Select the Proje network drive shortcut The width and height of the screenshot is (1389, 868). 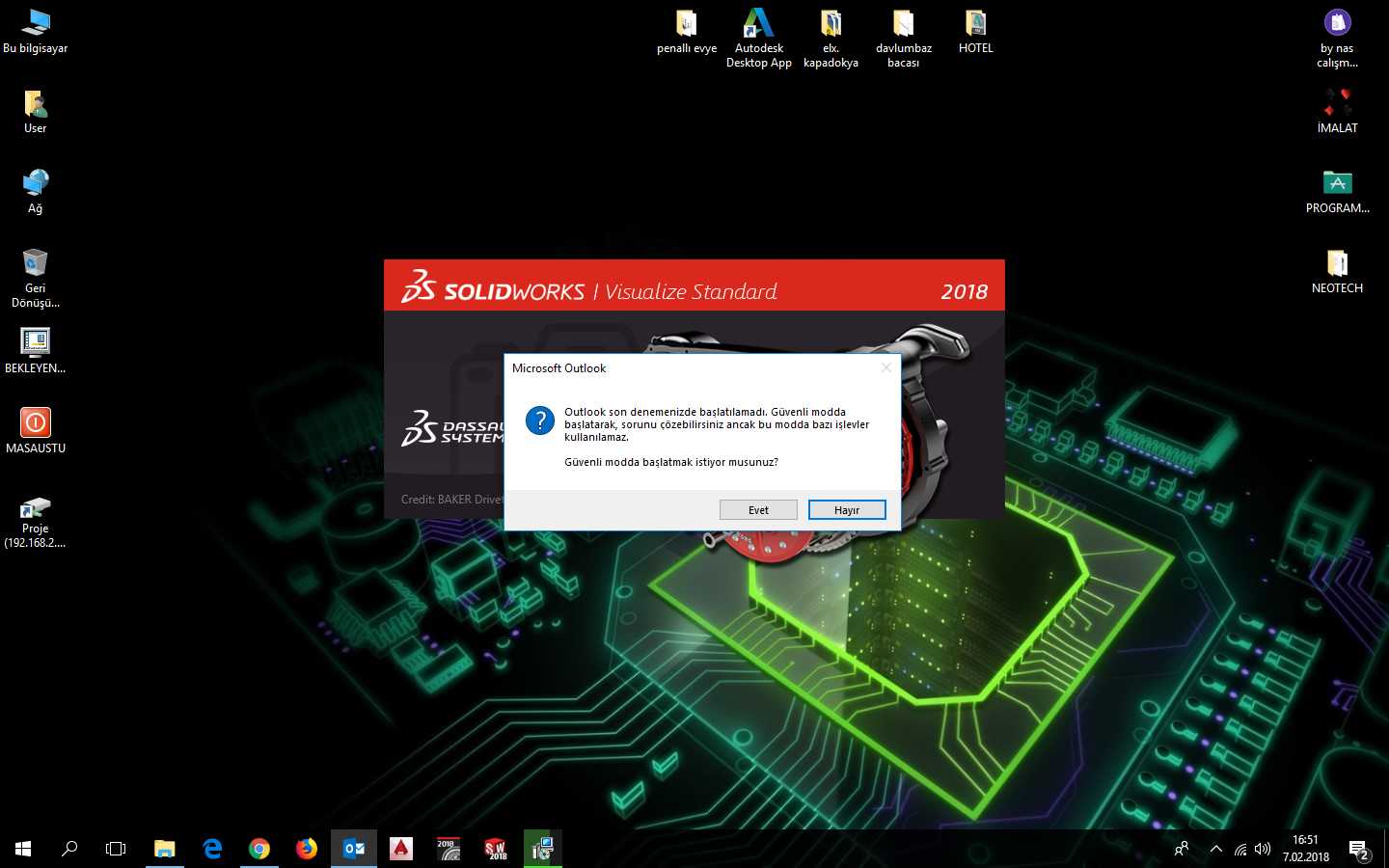(x=36, y=522)
